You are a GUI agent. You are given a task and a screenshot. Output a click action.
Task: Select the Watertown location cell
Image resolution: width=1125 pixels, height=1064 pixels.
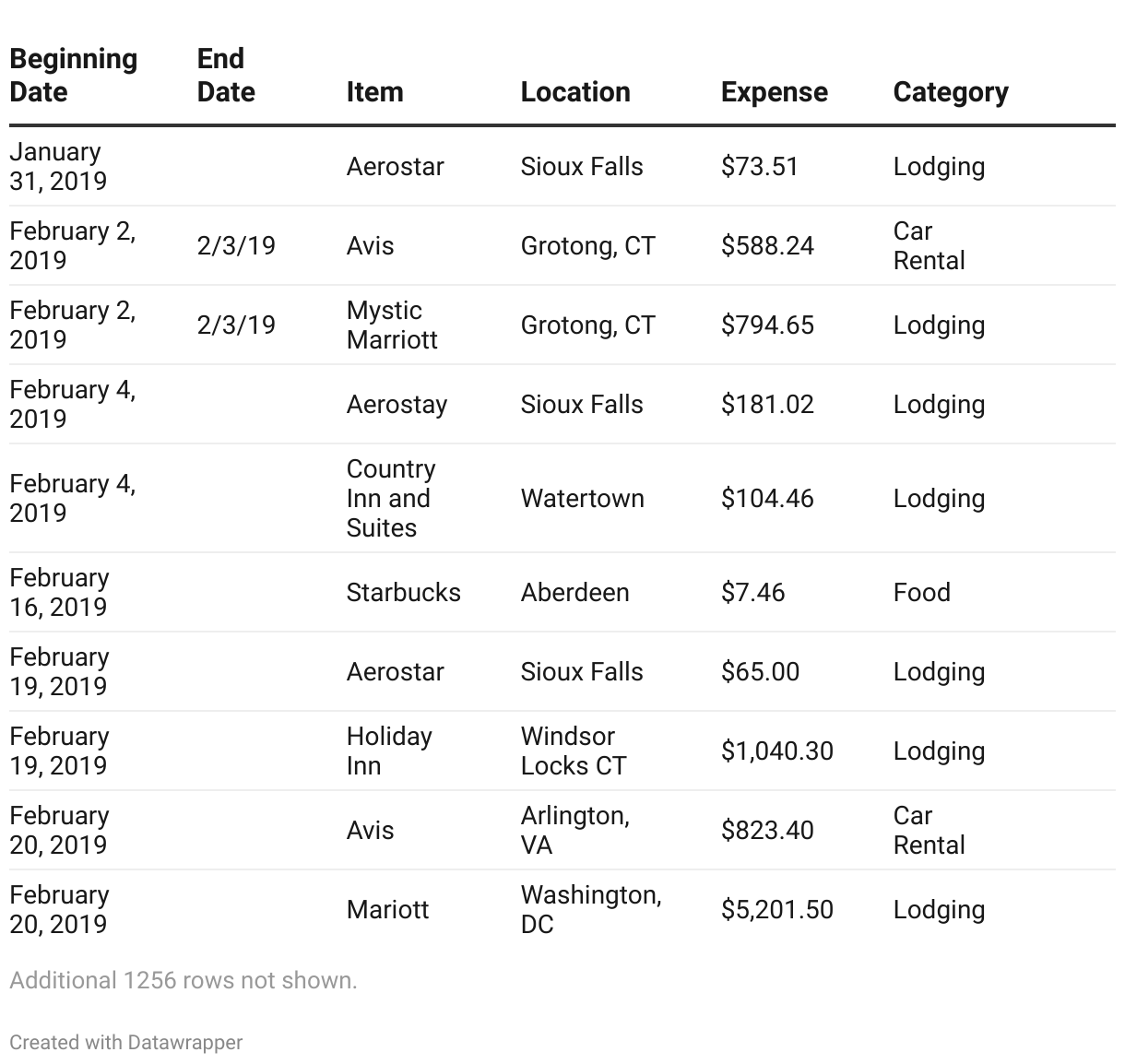[x=582, y=498]
